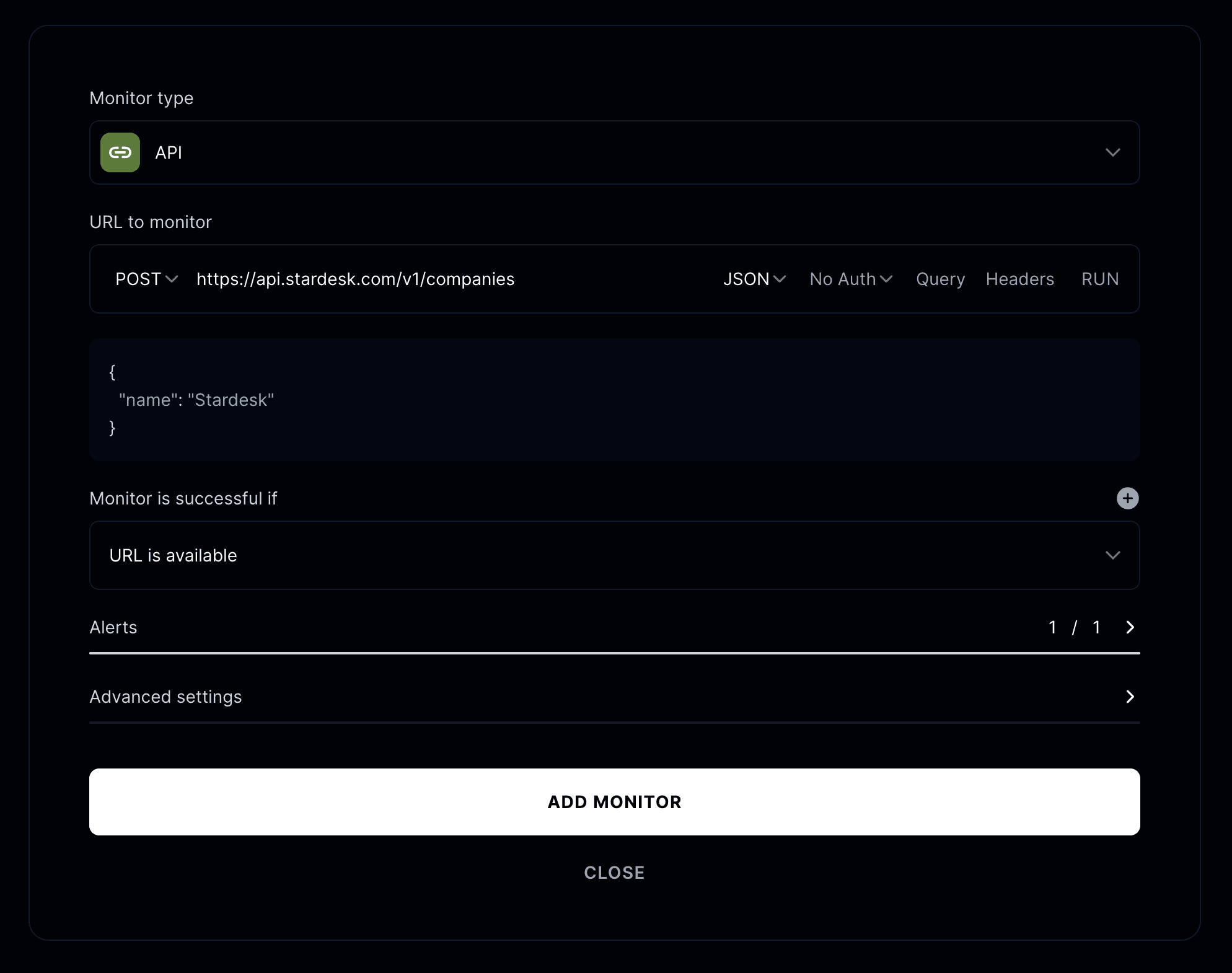Click the Advanced settings chevron arrow

tap(1130, 697)
